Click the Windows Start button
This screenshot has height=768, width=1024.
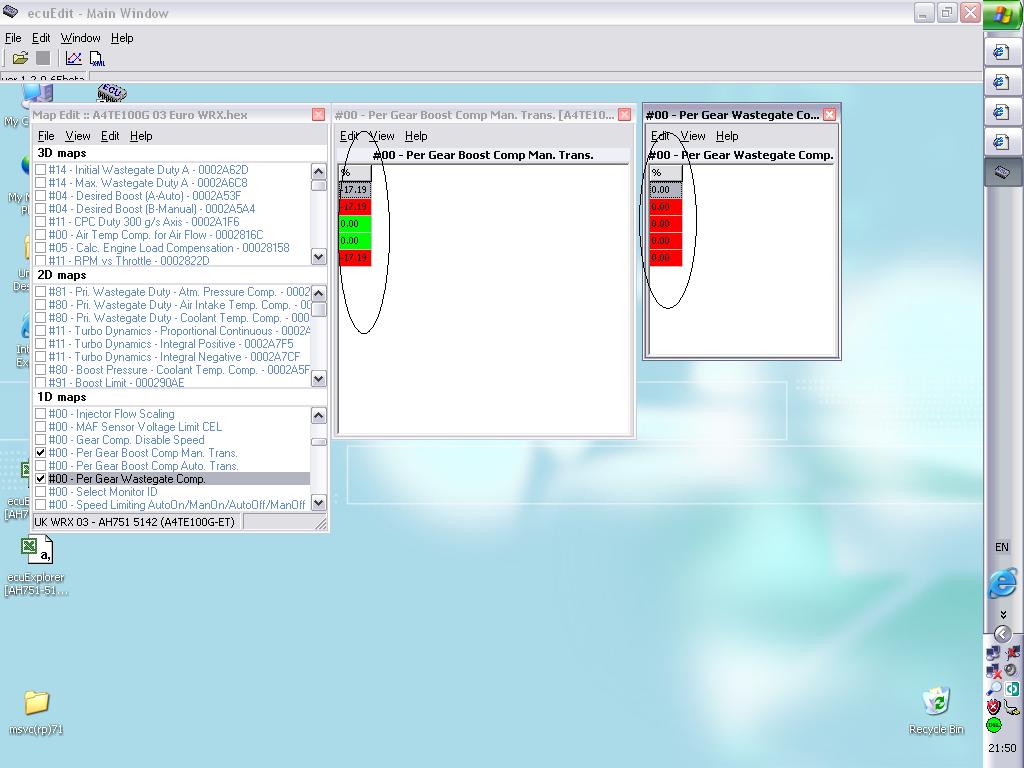1003,16
